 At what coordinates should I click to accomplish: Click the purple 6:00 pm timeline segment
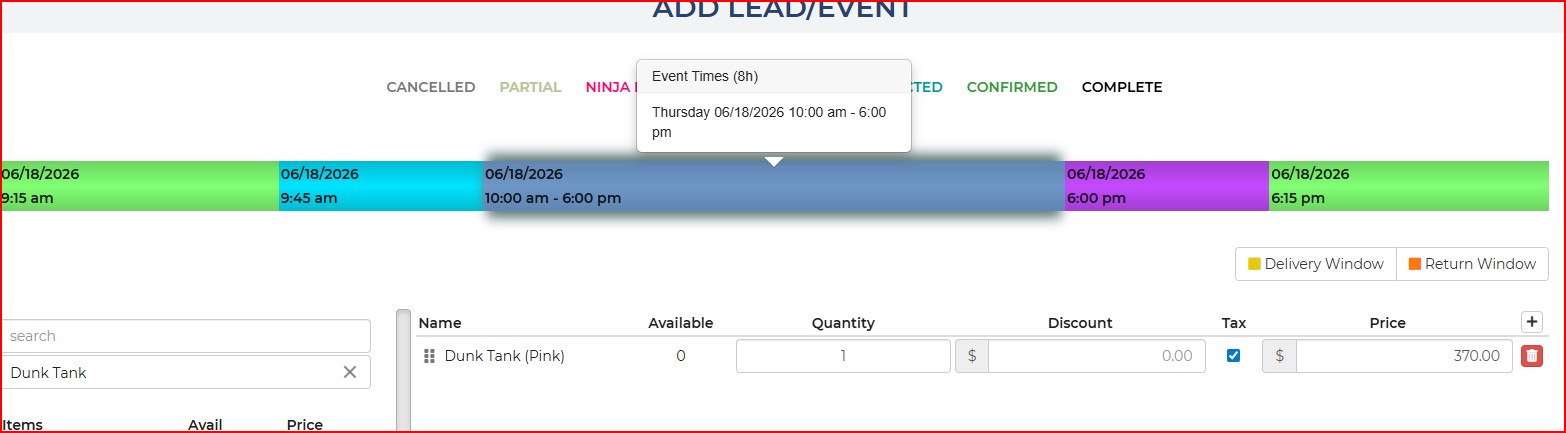(1166, 186)
